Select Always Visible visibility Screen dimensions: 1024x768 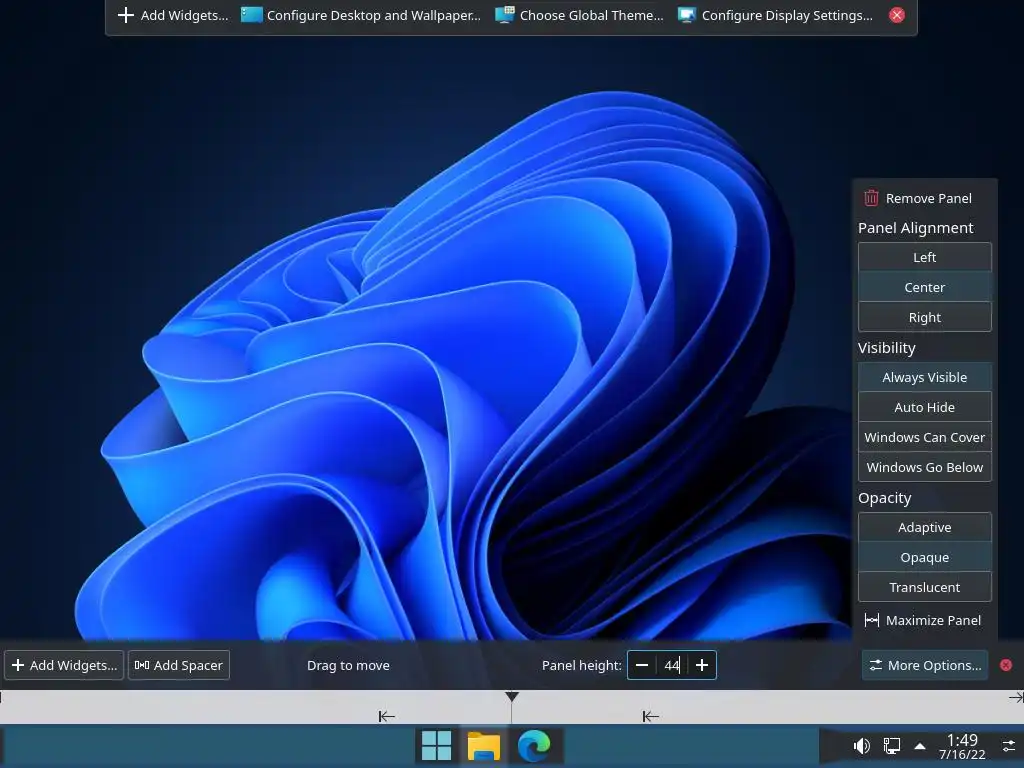tap(924, 377)
